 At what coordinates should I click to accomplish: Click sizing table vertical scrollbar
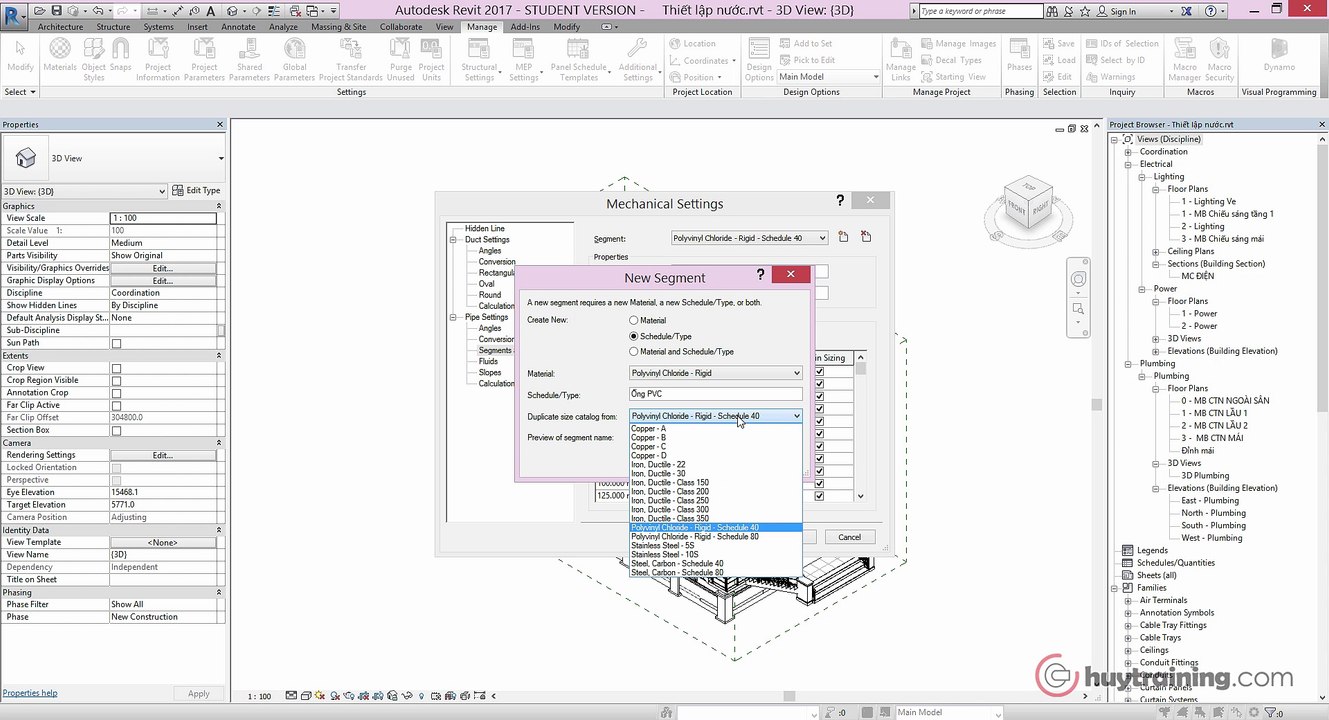[x=861, y=426]
